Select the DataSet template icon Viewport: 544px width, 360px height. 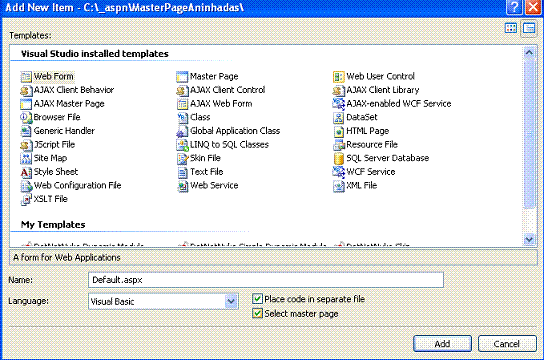(338, 117)
